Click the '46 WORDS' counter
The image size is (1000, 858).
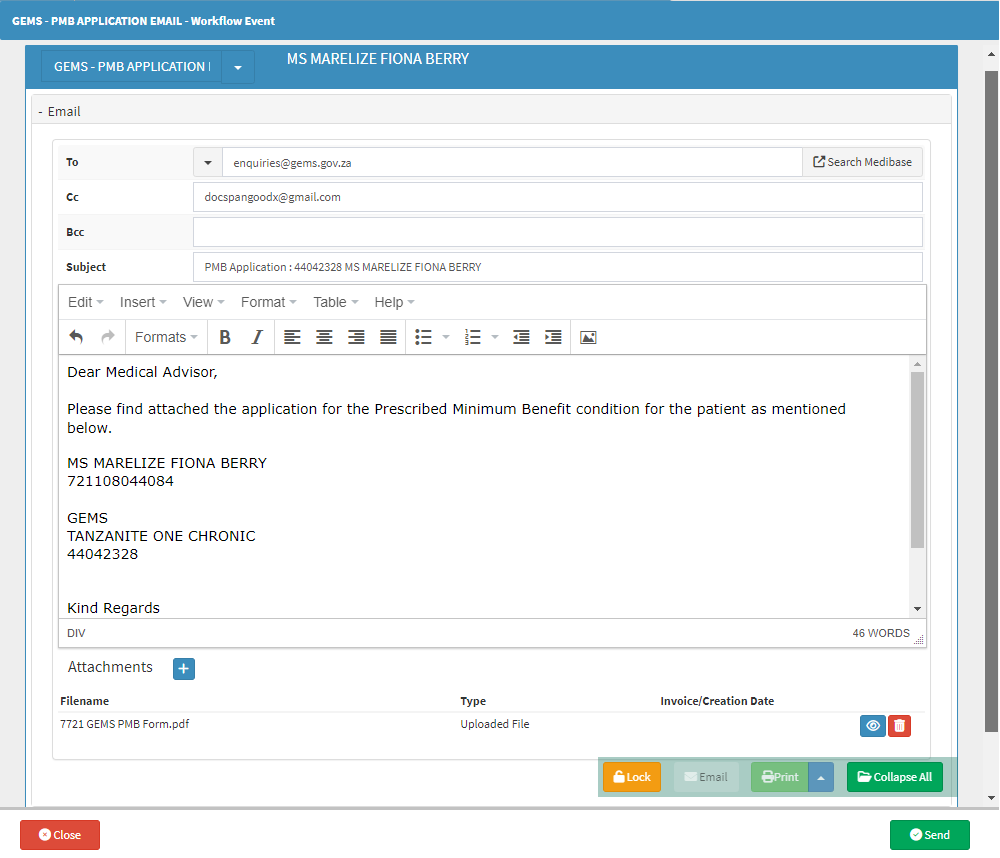pos(881,633)
